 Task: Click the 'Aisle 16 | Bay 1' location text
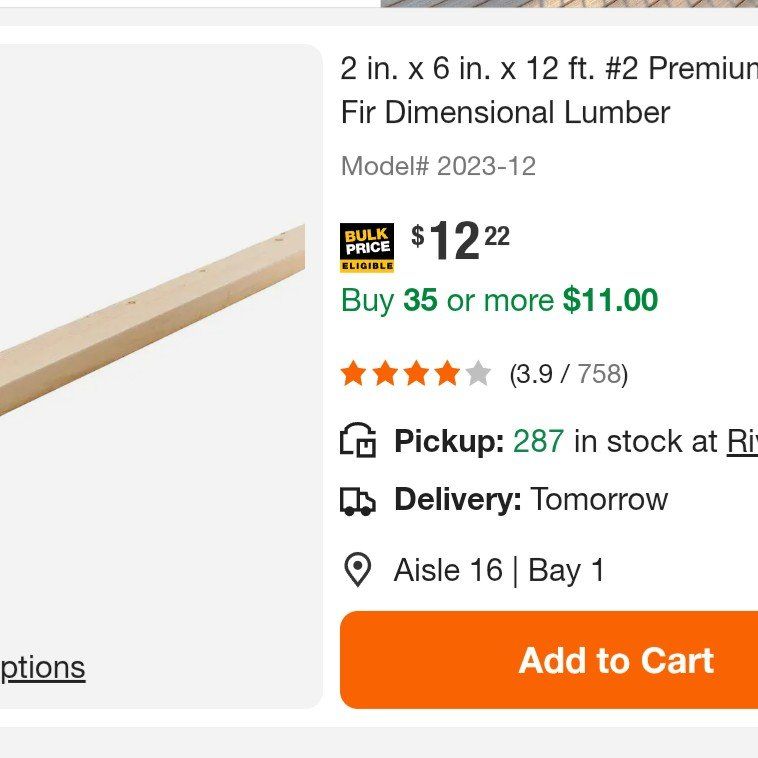(499, 570)
